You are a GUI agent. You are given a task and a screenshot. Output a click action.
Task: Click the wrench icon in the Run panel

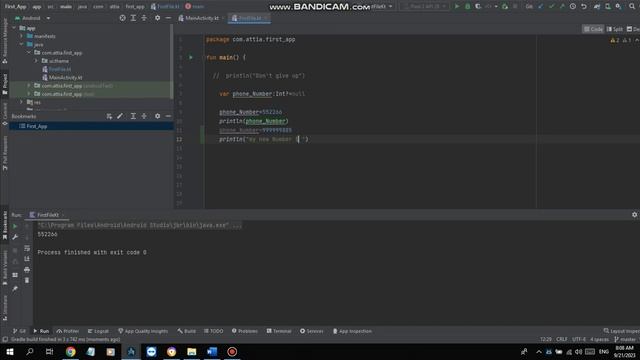(15, 237)
